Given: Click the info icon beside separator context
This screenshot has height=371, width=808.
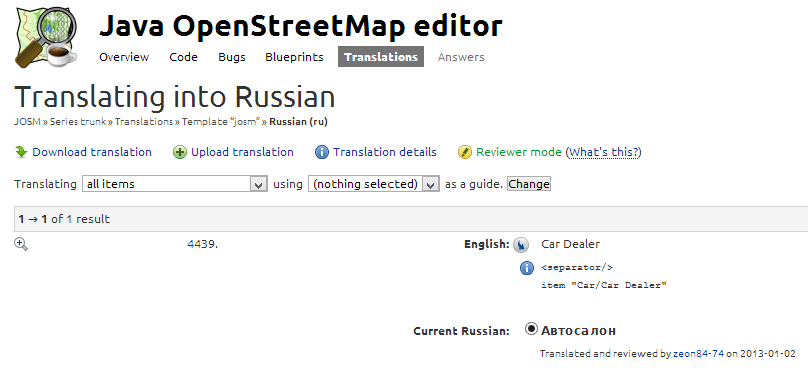Looking at the screenshot, I should pos(526,268).
